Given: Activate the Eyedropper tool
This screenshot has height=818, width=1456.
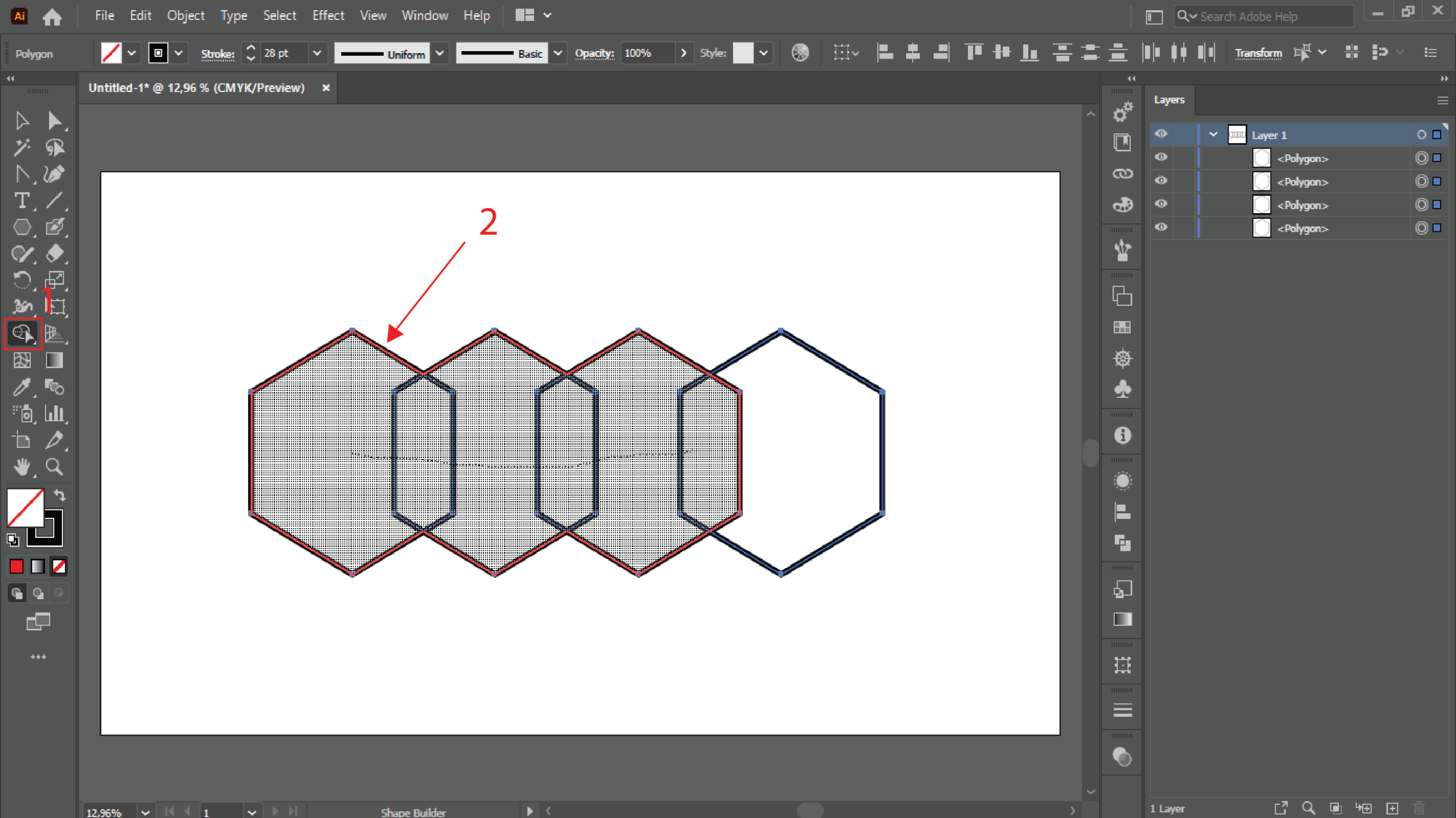Looking at the screenshot, I should tap(22, 387).
